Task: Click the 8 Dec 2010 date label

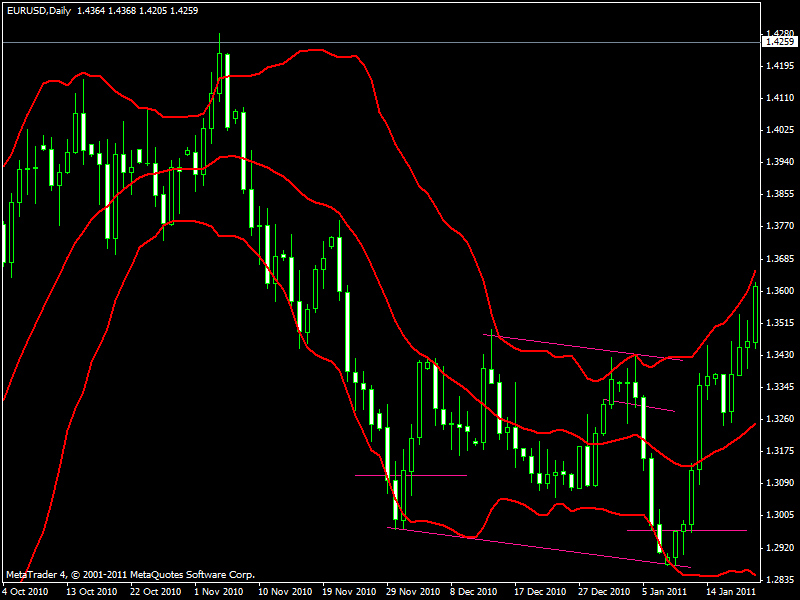Action: [x=473, y=591]
